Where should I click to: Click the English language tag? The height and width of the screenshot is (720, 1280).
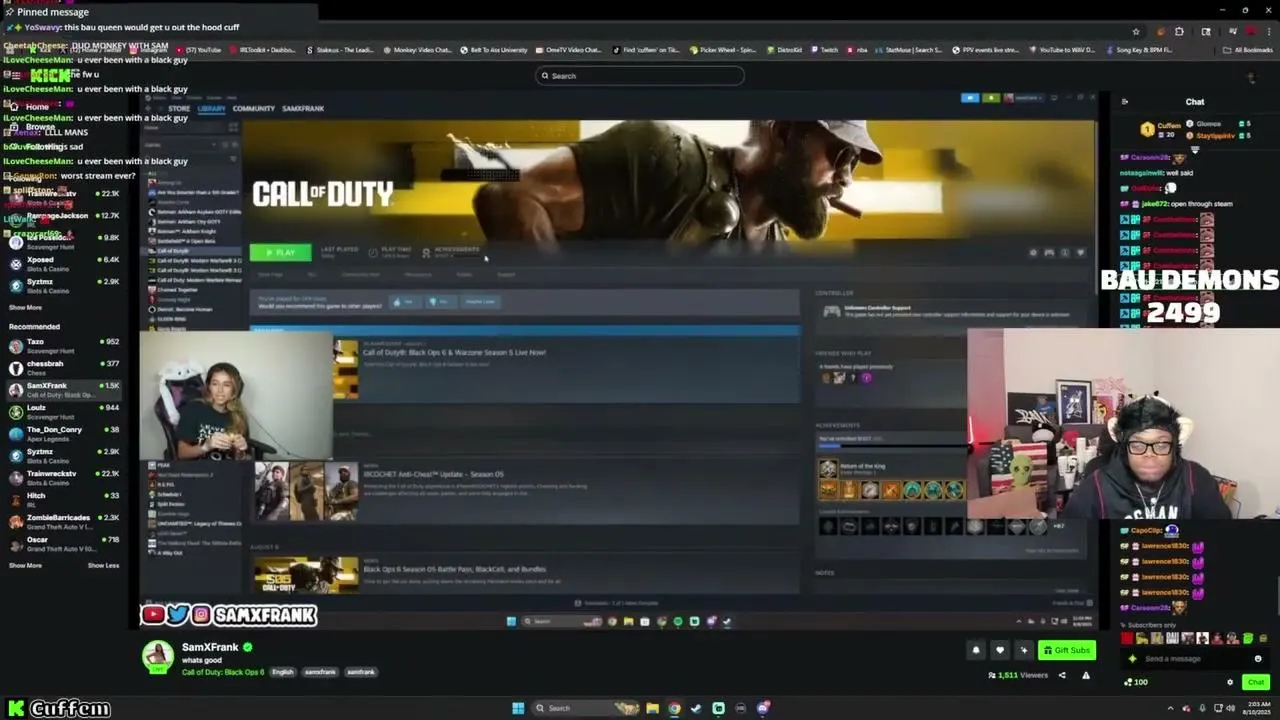pos(283,672)
